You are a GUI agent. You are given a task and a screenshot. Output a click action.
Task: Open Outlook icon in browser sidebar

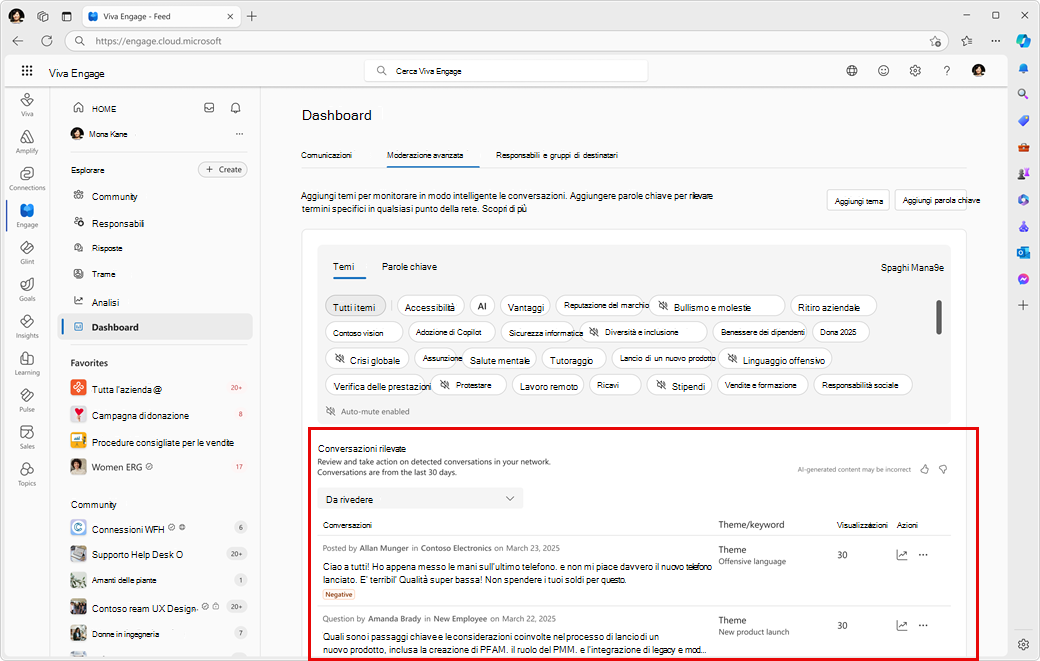coord(1023,253)
